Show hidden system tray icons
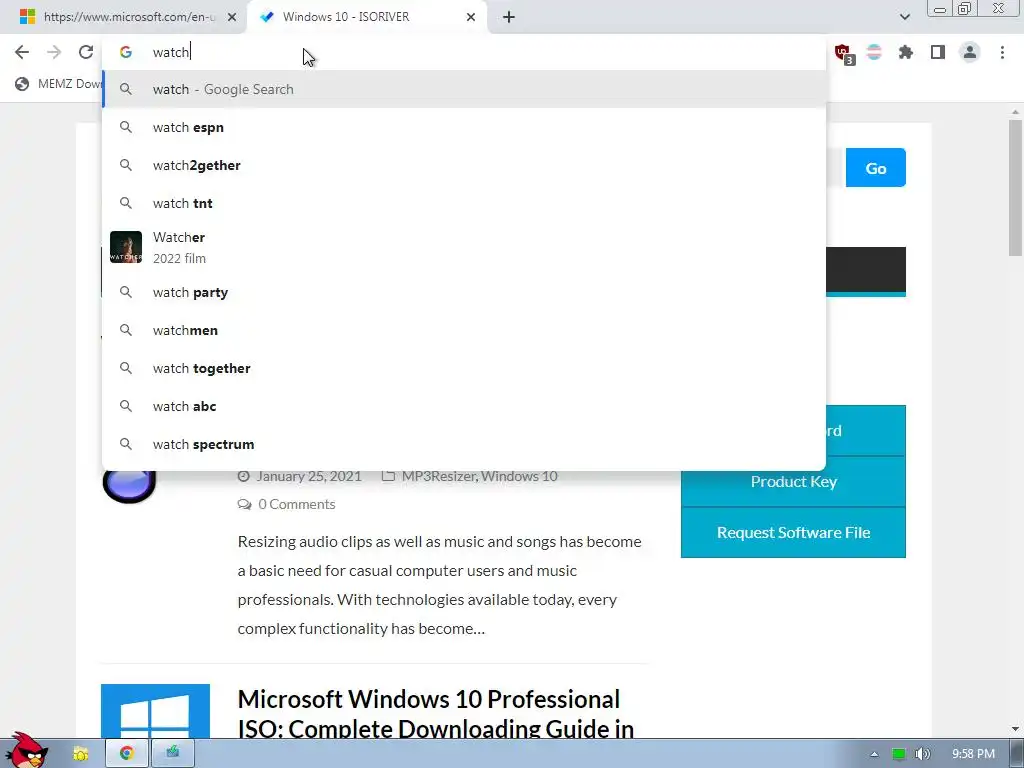Screen dimensions: 1024x768 click(x=874, y=754)
